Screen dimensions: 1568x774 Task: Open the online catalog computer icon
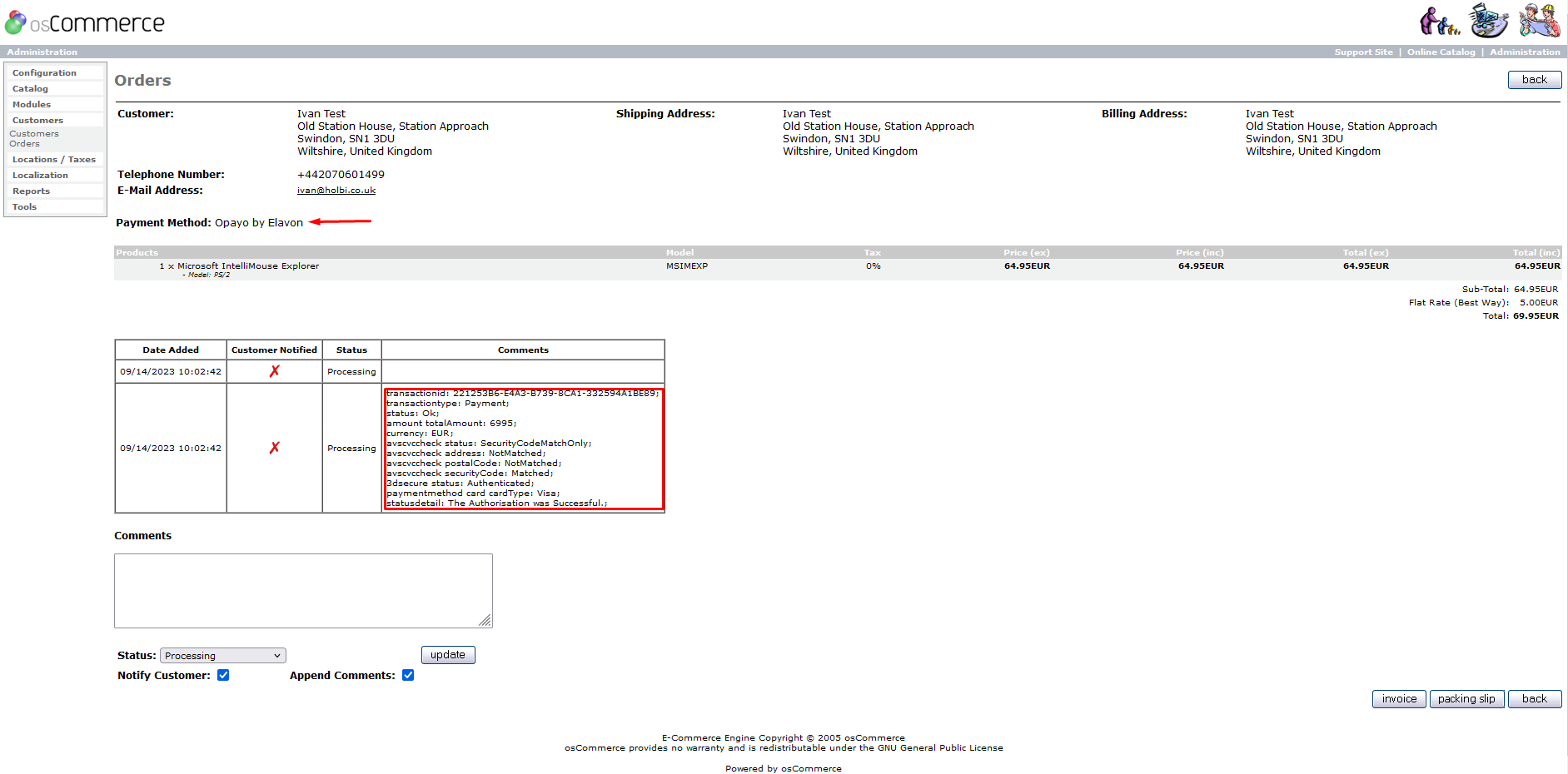coord(1489,20)
